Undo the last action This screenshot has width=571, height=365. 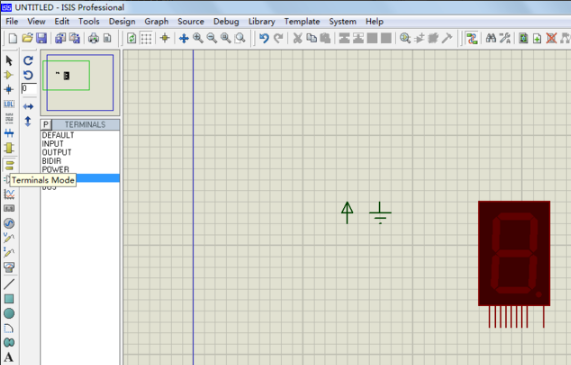(264, 38)
